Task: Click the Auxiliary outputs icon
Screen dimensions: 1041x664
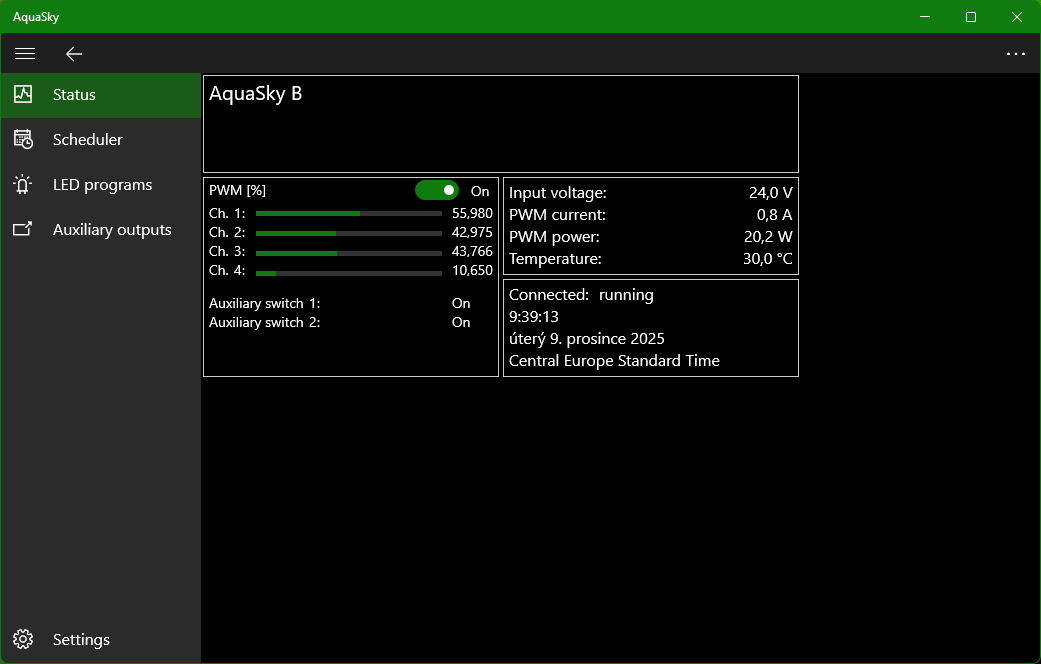Action: [23, 229]
